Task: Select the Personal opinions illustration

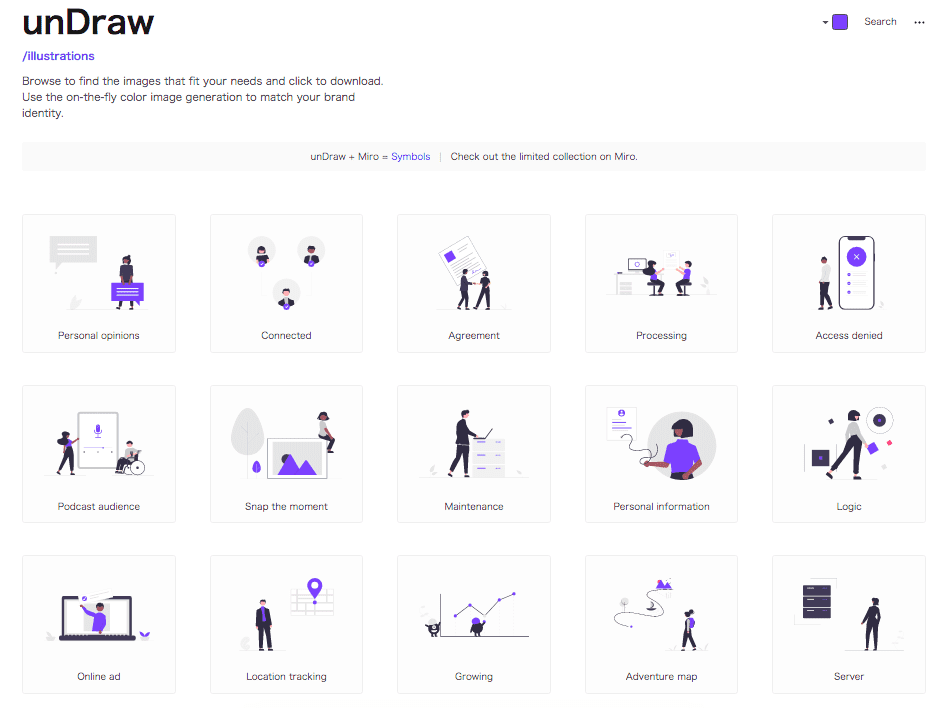Action: [x=99, y=283]
